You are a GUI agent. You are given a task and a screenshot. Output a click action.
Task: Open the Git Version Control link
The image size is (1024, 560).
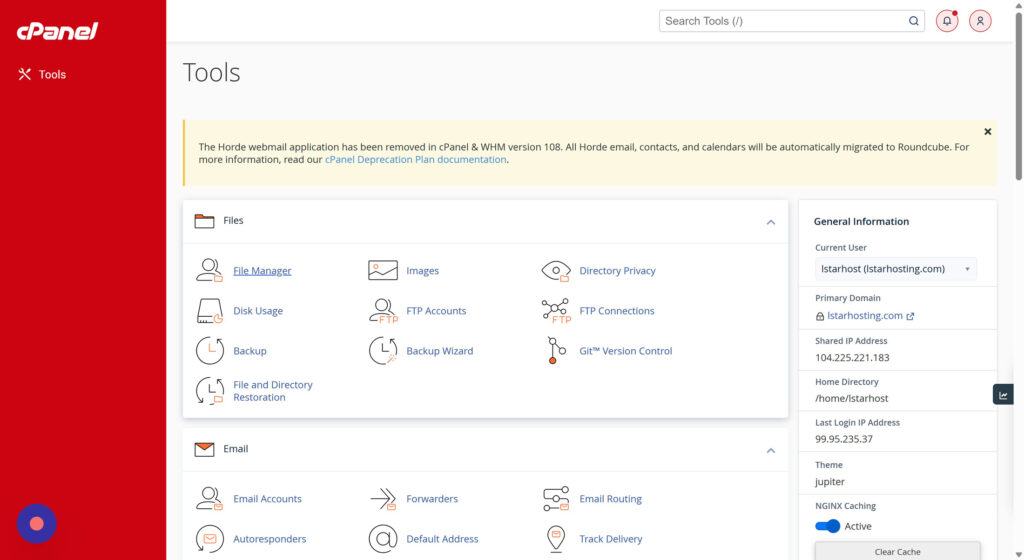tap(626, 351)
